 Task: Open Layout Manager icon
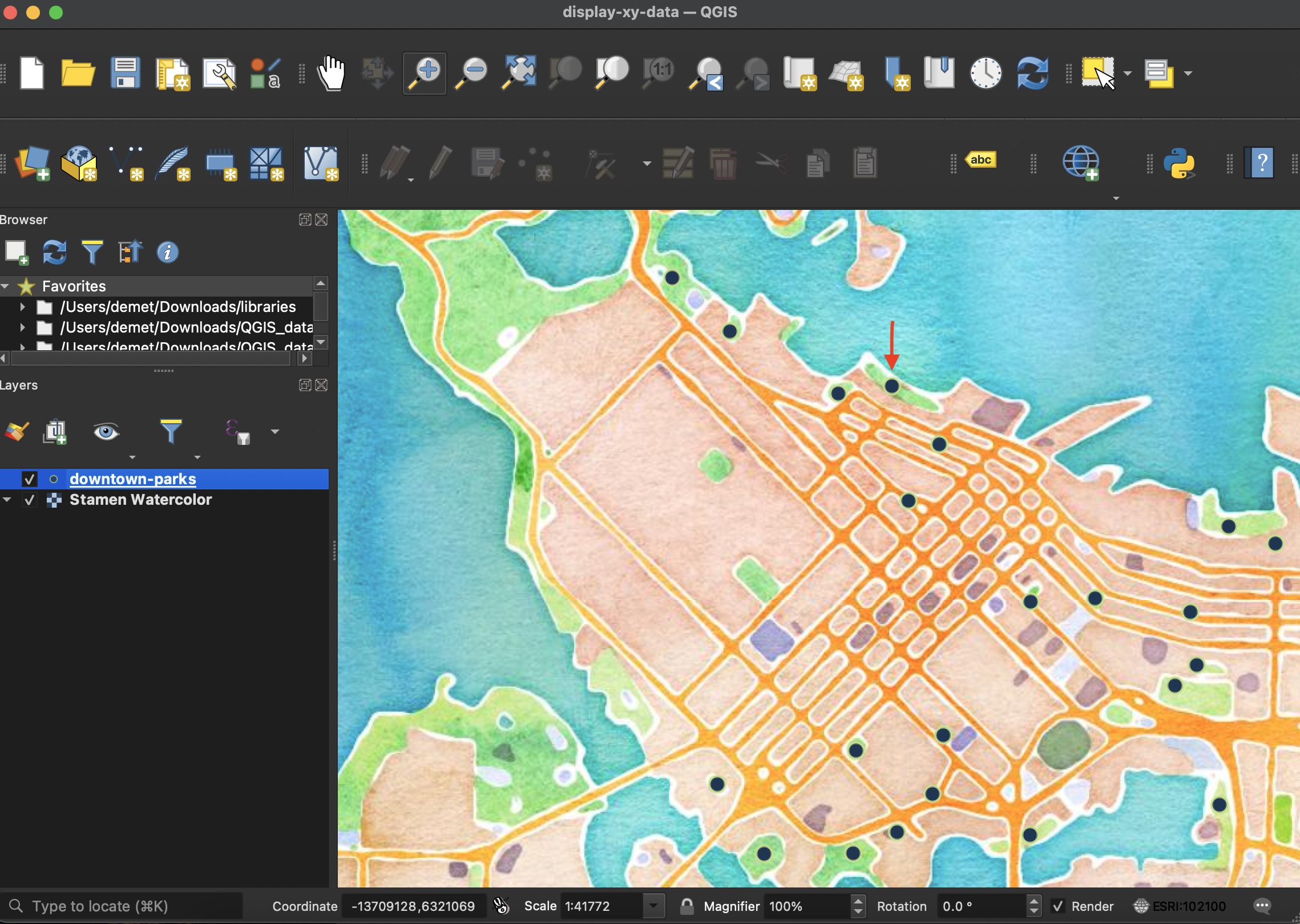pos(220,74)
